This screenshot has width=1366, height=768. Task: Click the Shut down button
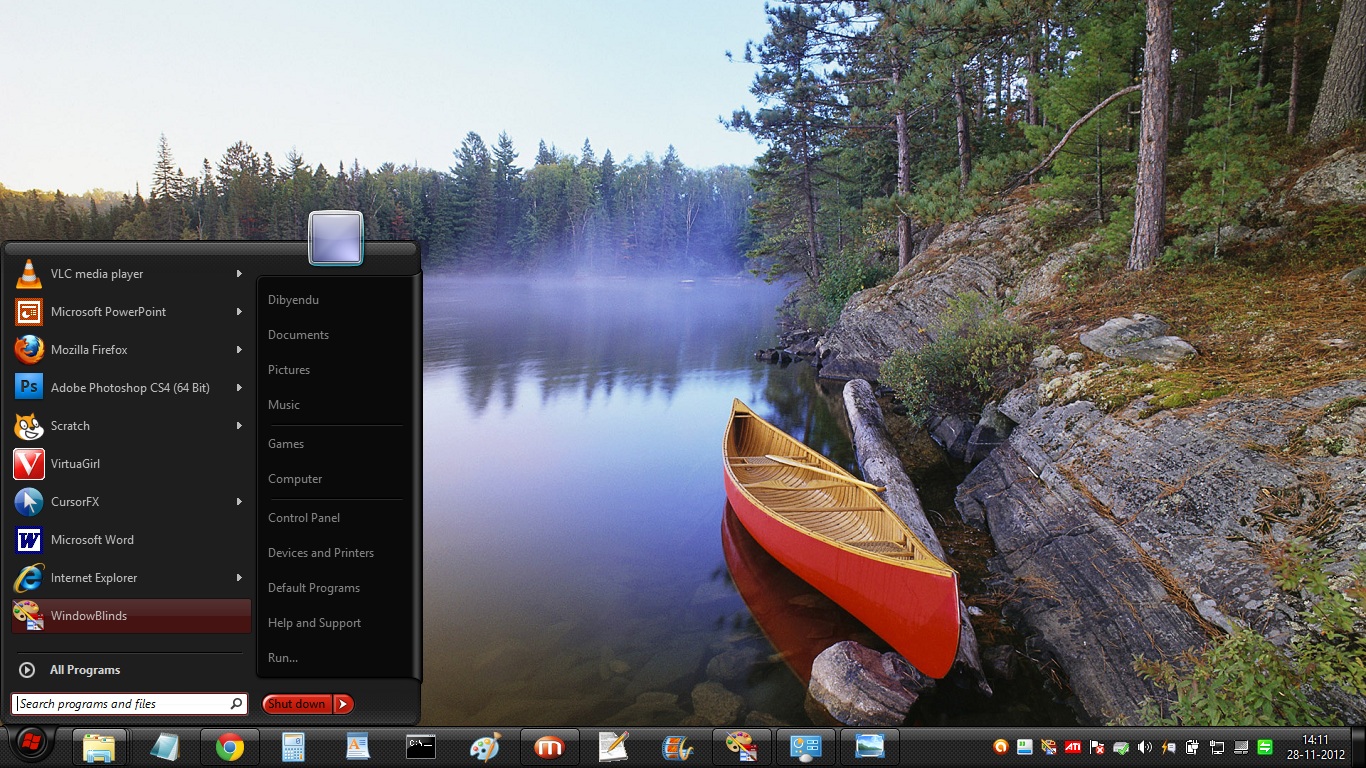pos(296,703)
